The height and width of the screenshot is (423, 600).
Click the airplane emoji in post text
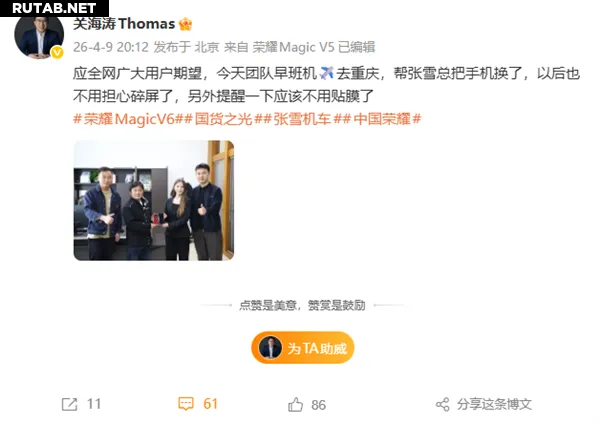point(326,73)
